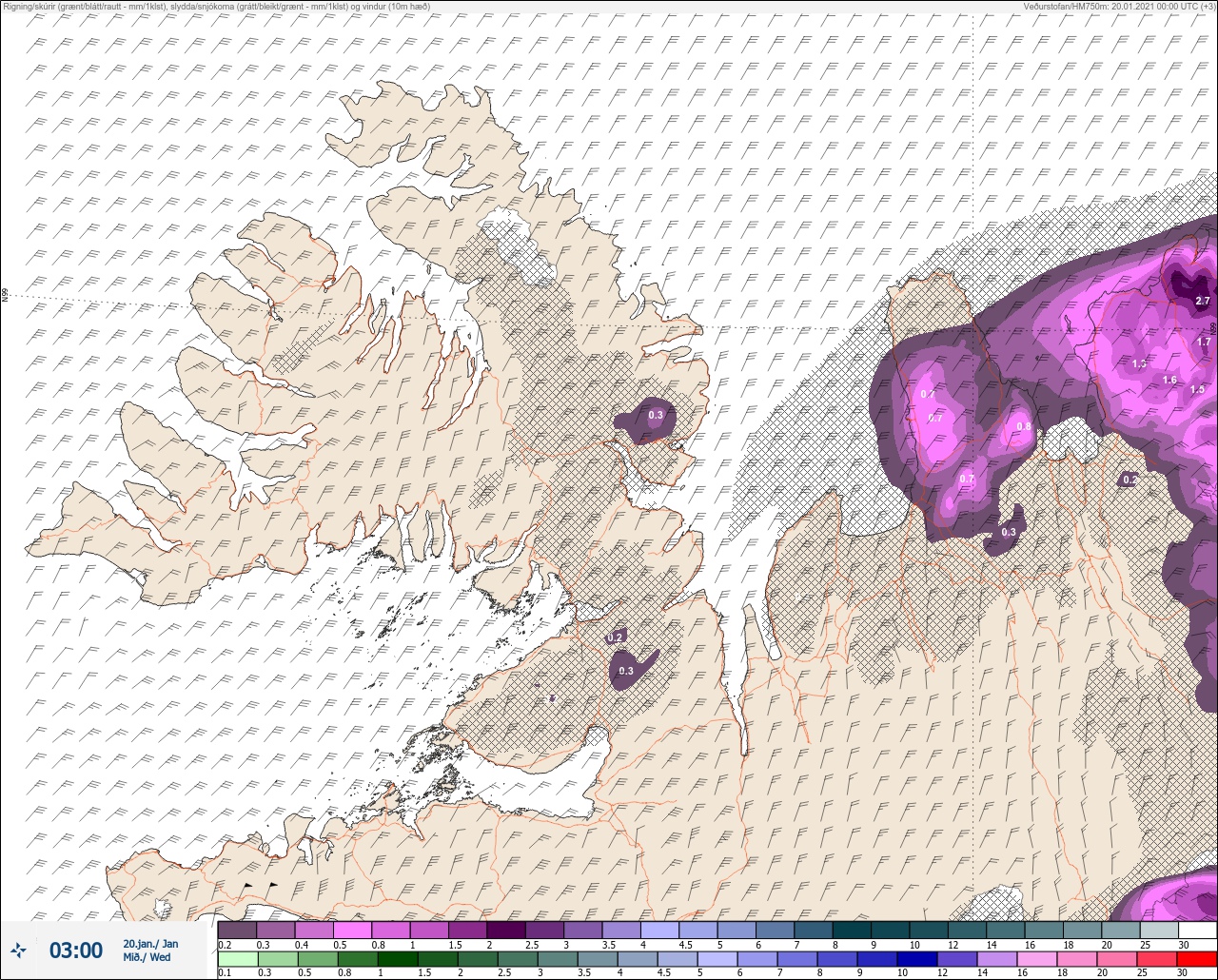Click the 1.7 precipitation value label
The image size is (1218, 980).
tap(1204, 343)
